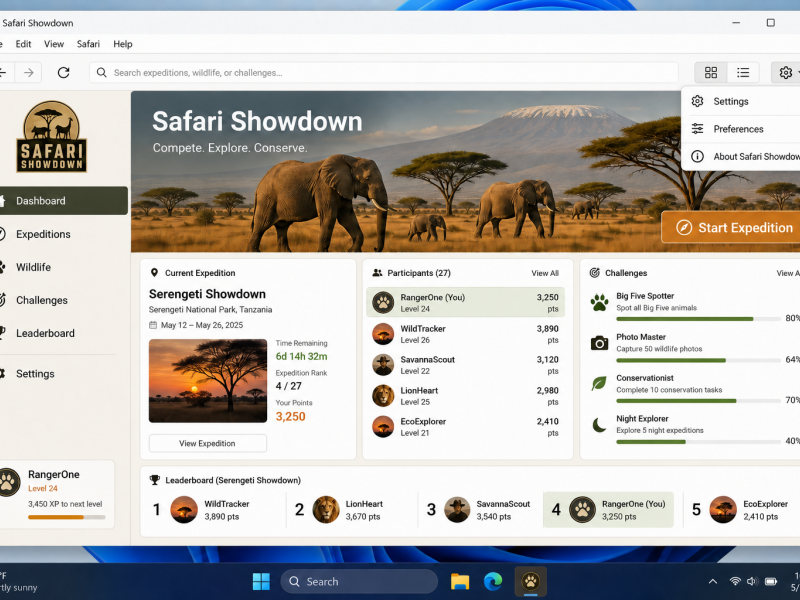Screen dimensions: 800x600
Task: Select EcoExplorer rank 5 leaderboard entry
Action: click(x=740, y=510)
